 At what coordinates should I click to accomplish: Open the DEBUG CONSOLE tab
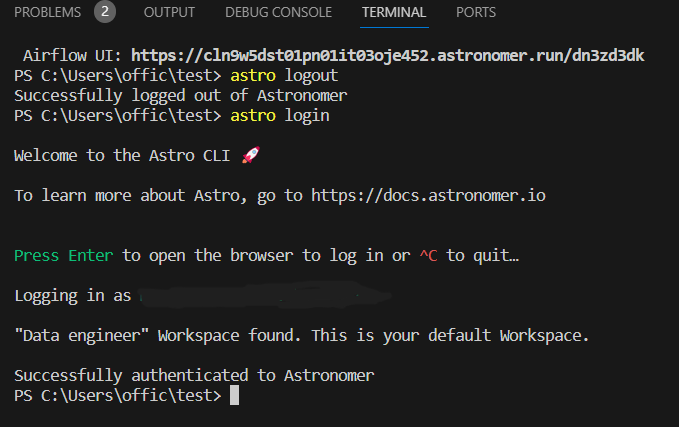[278, 12]
